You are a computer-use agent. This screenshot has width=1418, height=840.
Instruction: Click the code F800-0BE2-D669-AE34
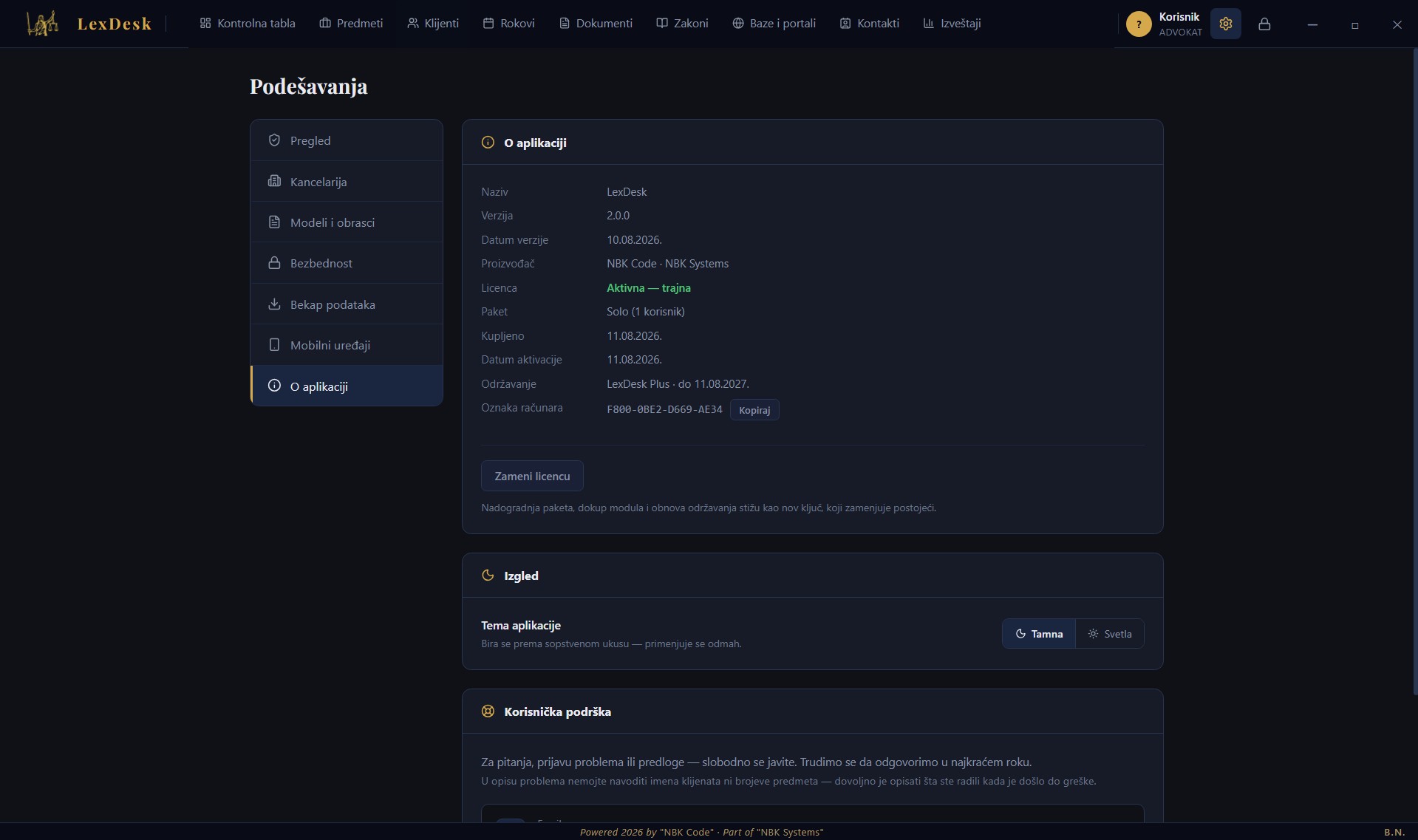tap(664, 409)
